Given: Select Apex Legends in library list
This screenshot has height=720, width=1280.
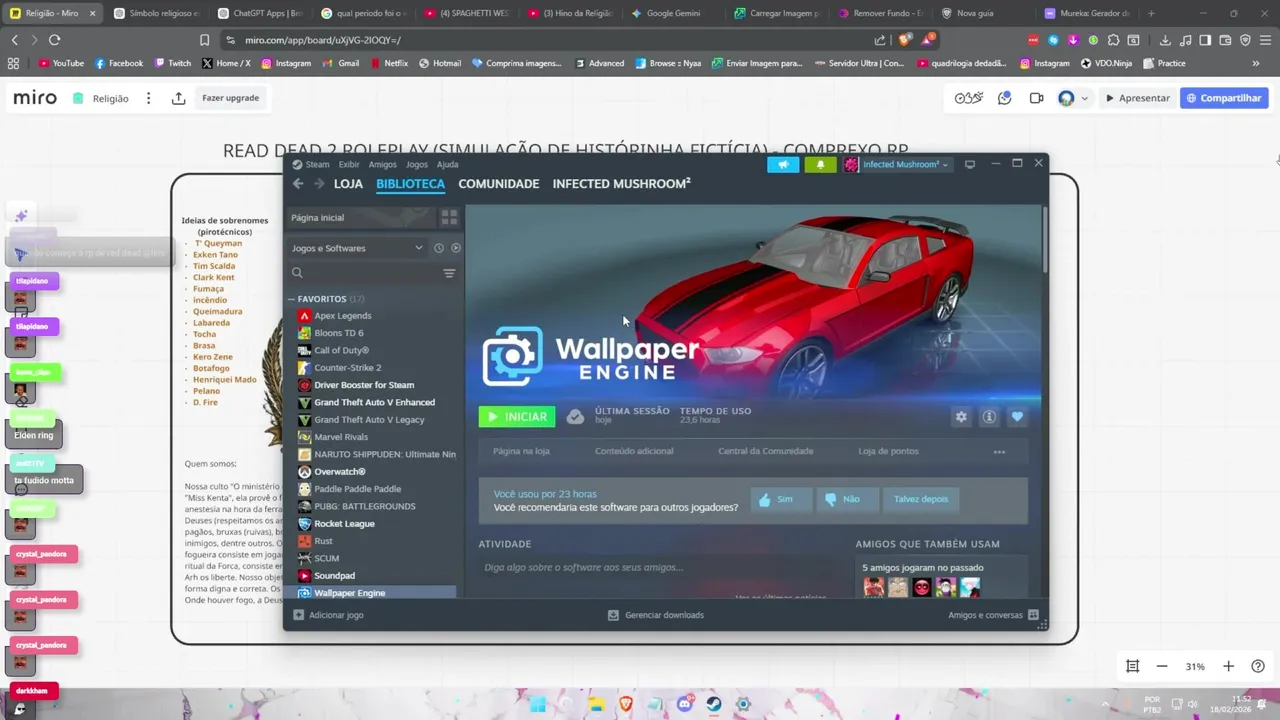Looking at the screenshot, I should [x=342, y=316].
